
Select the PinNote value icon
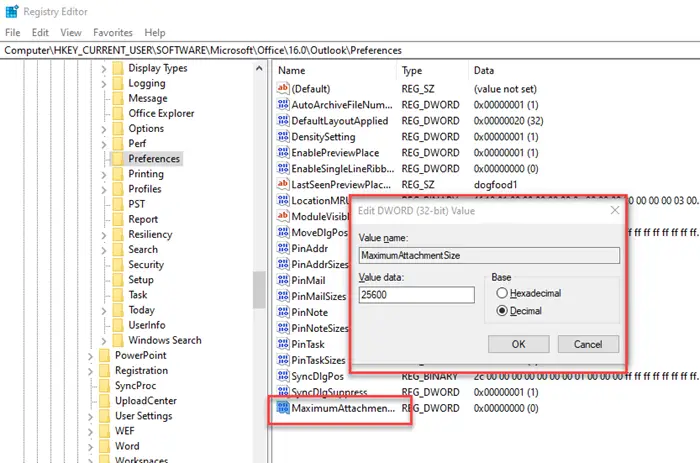(283, 313)
